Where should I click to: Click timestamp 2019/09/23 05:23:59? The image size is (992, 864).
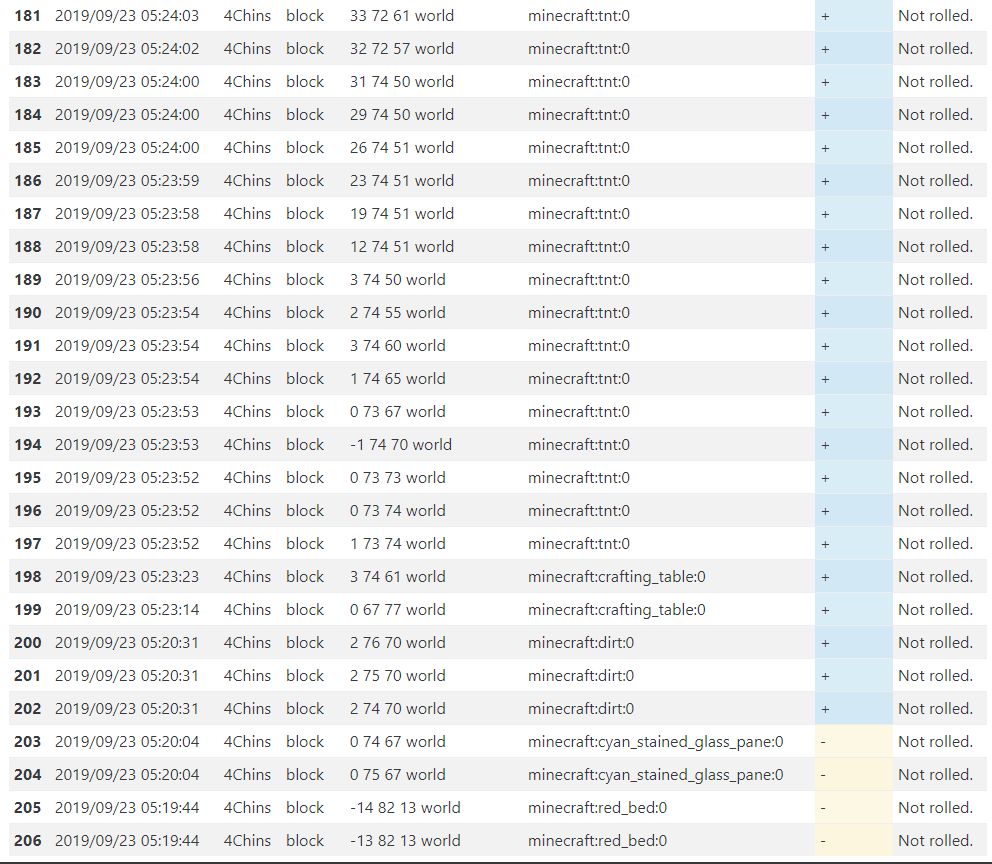tap(127, 180)
